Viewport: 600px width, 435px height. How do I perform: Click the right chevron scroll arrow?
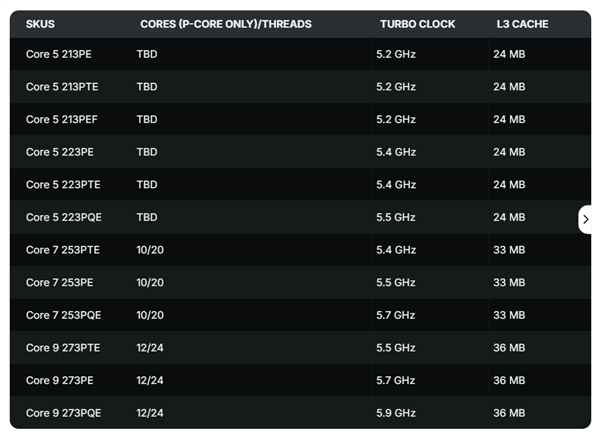pos(586,219)
